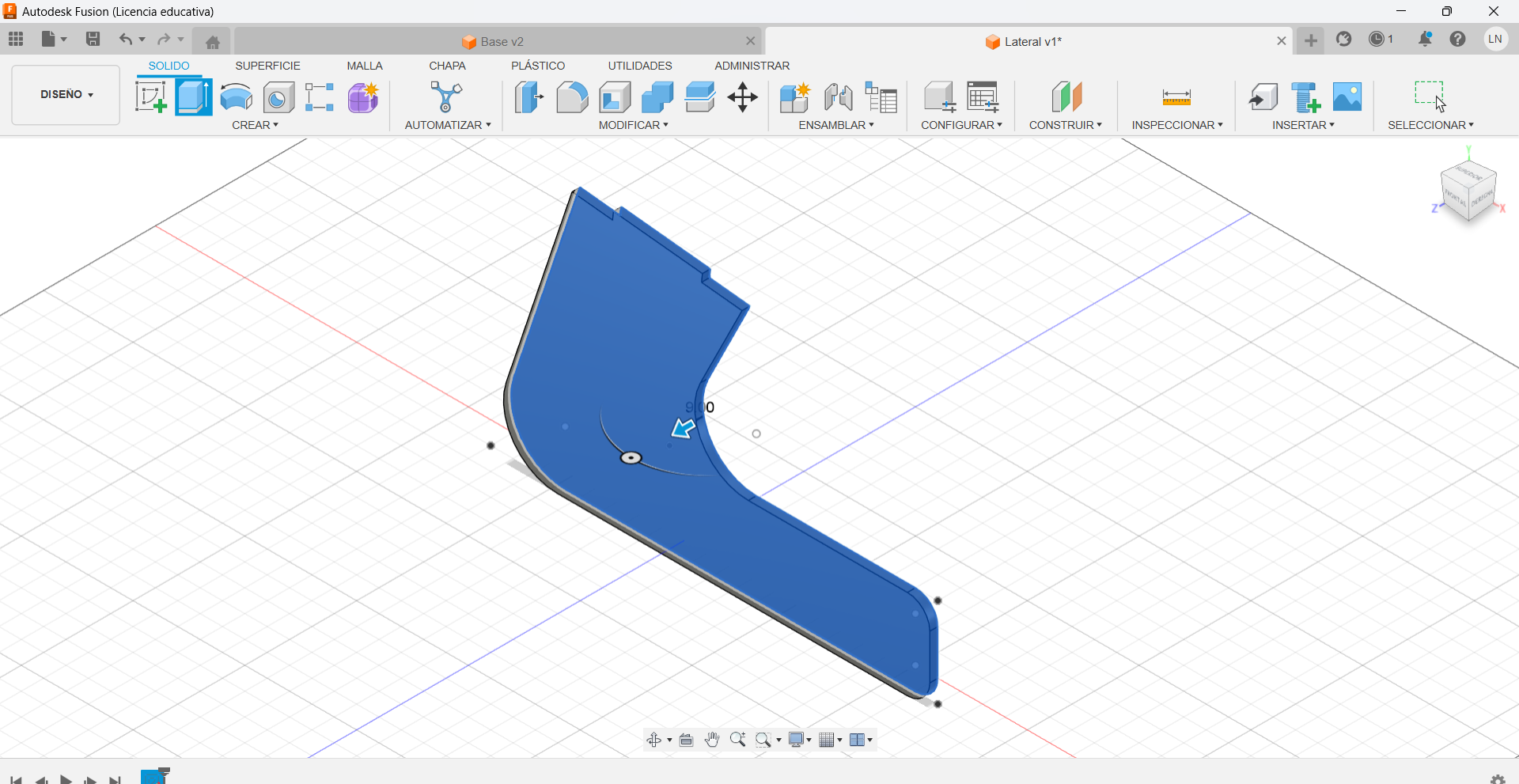
Task: Click the assembly table icon in Ensamblar
Action: click(881, 97)
